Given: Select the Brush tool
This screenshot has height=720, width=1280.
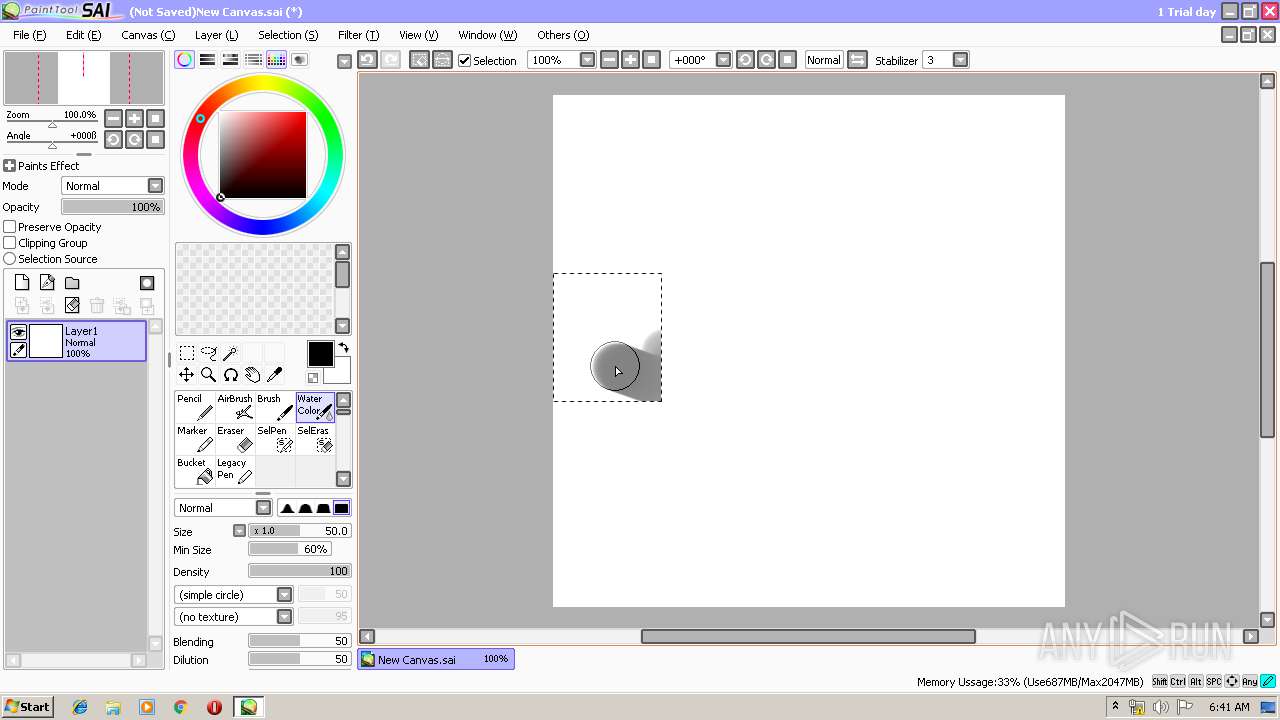Looking at the screenshot, I should 275,407.
